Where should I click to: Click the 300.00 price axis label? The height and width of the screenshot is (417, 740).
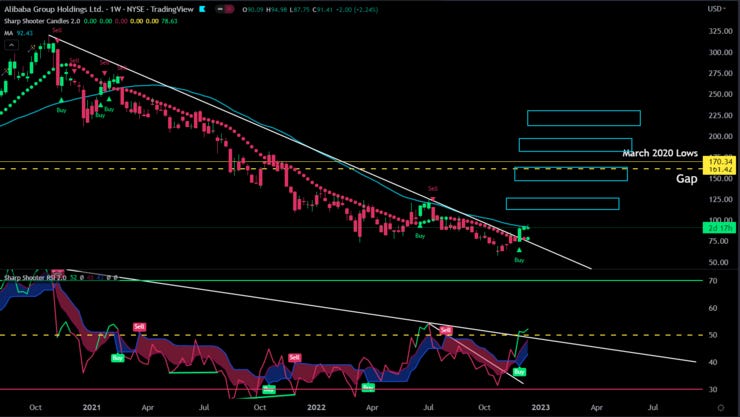(721, 52)
